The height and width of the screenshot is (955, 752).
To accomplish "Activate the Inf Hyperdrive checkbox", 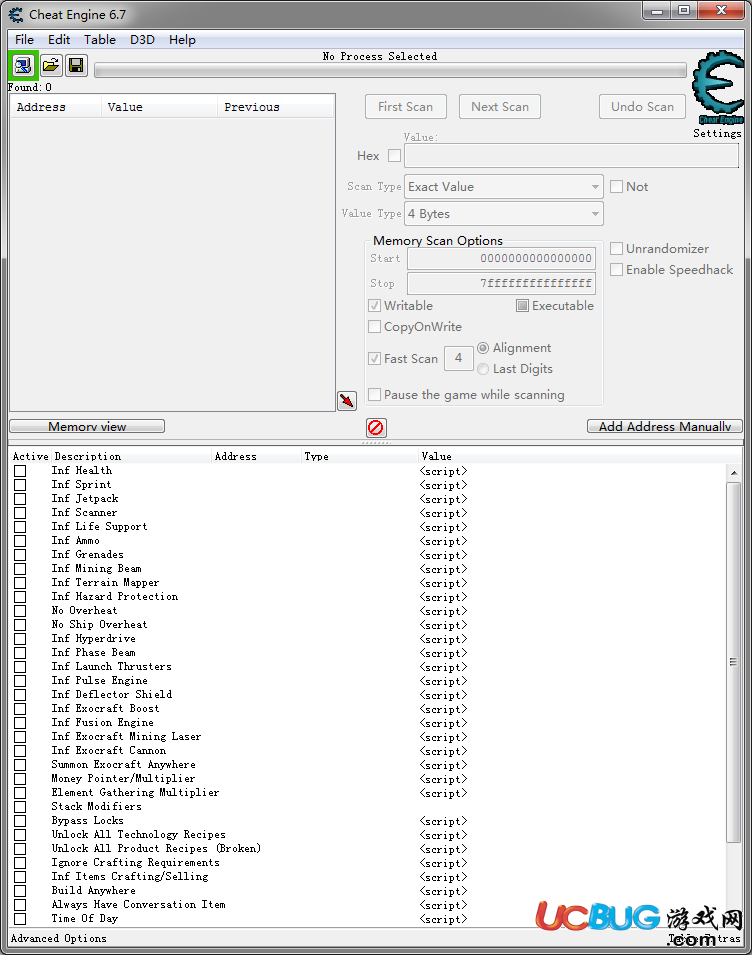I will pos(20,639).
